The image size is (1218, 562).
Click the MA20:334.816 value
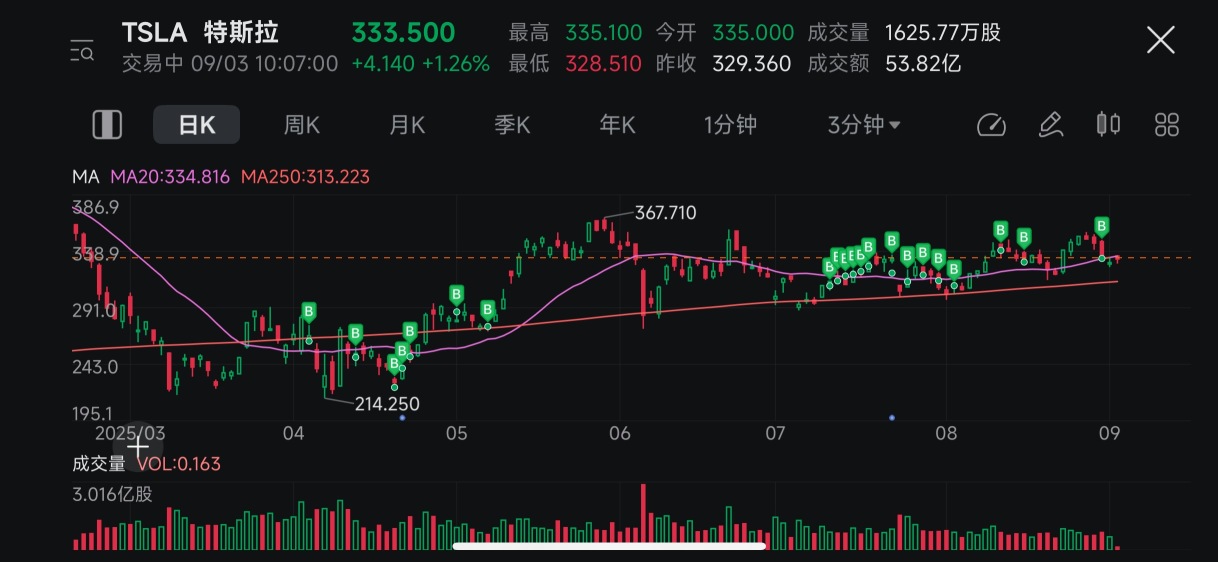pos(170,177)
